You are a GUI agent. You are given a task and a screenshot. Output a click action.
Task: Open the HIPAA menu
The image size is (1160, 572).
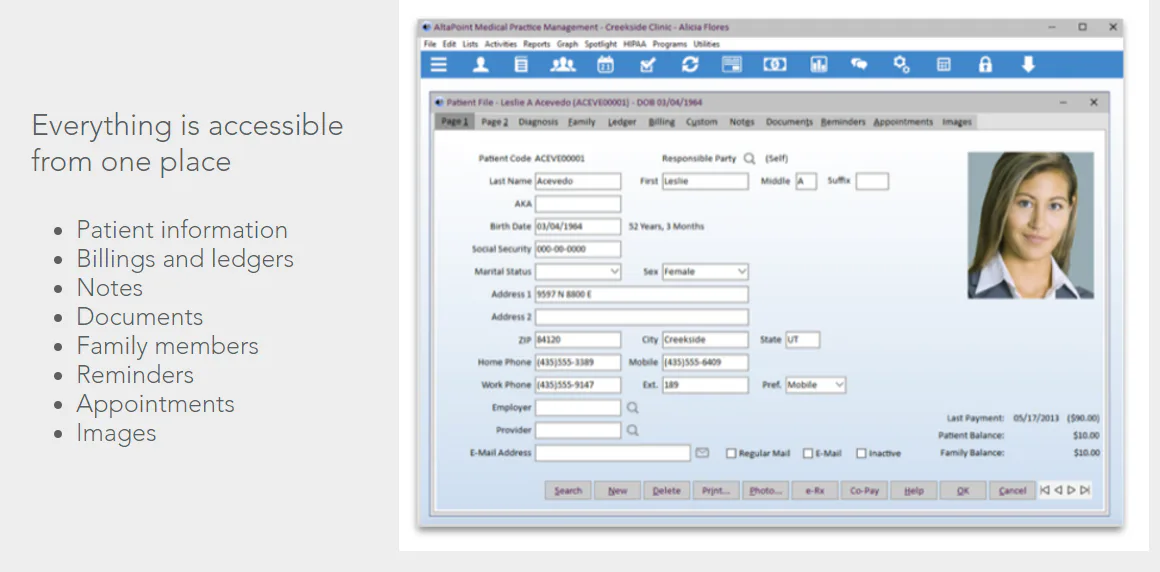point(635,44)
